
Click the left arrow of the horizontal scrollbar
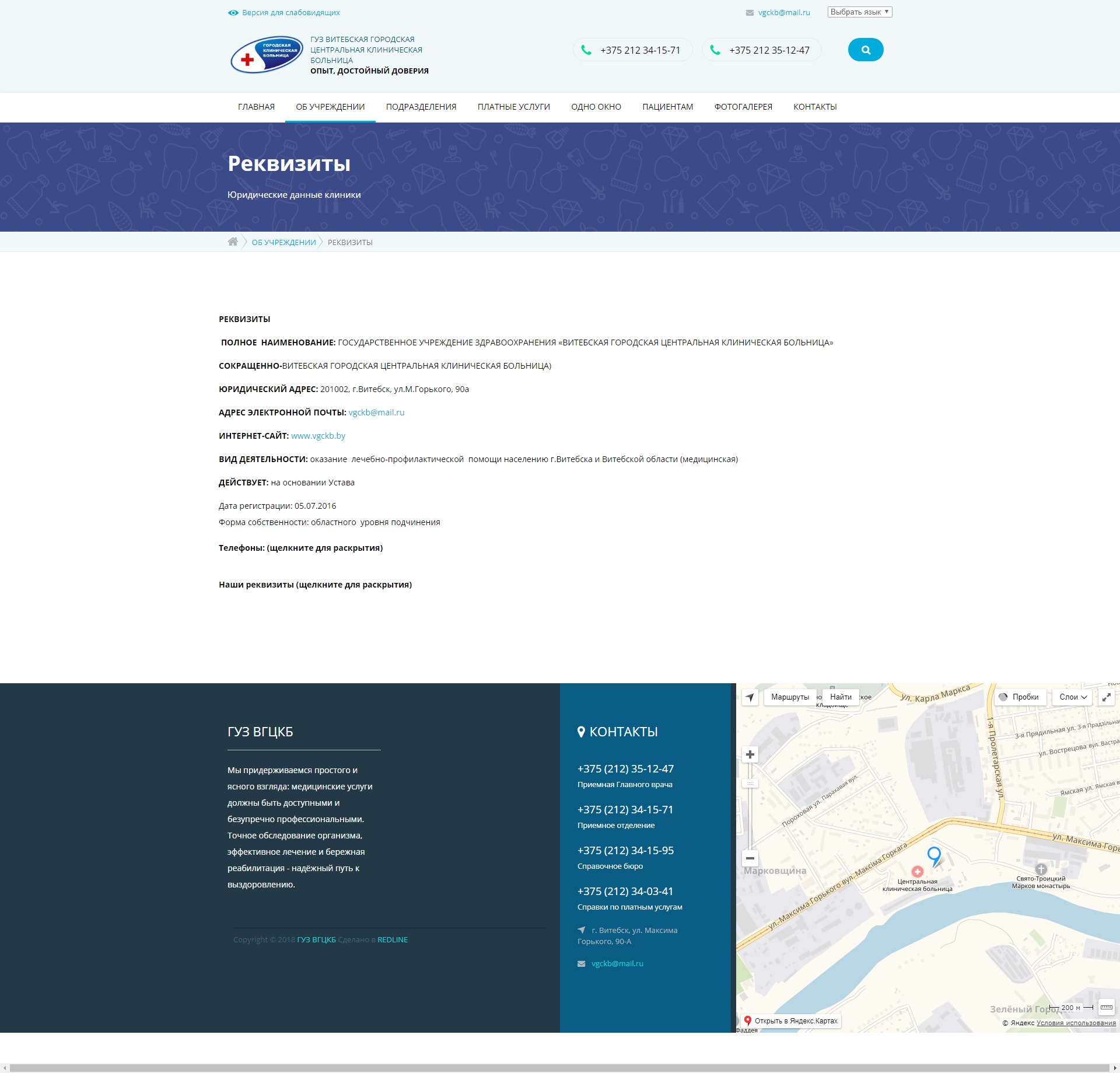pos(5,1068)
